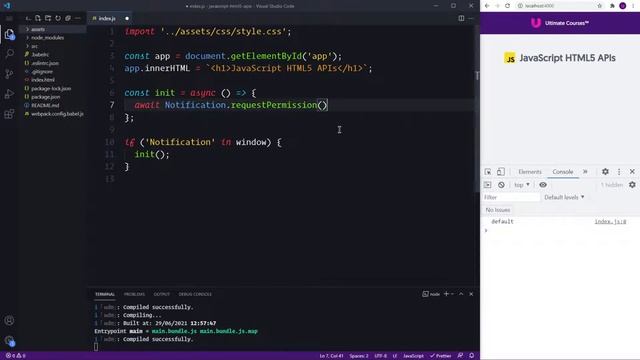Viewport: 640px width, 360px height.
Task: Switch to the TERMINAL panel tab
Action: (105, 294)
